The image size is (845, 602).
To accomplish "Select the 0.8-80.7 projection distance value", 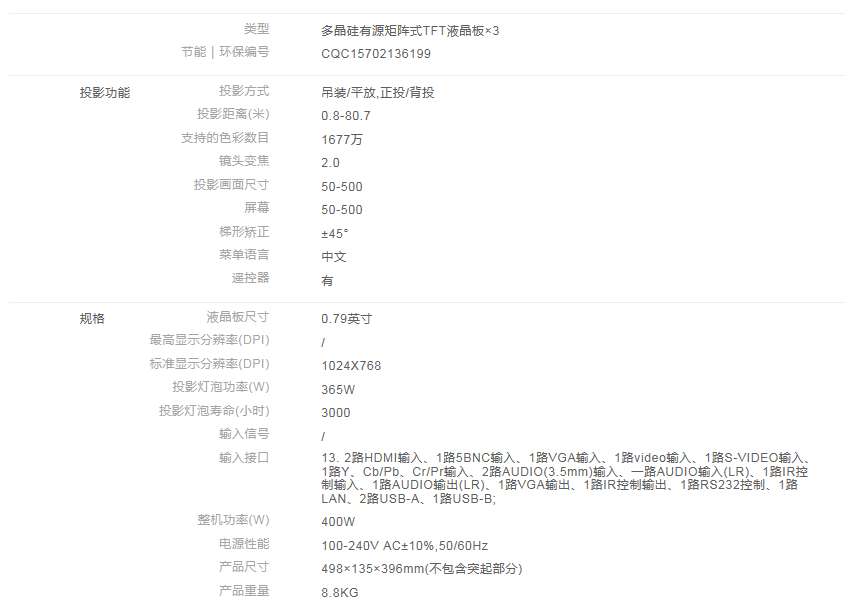I will tap(346, 116).
